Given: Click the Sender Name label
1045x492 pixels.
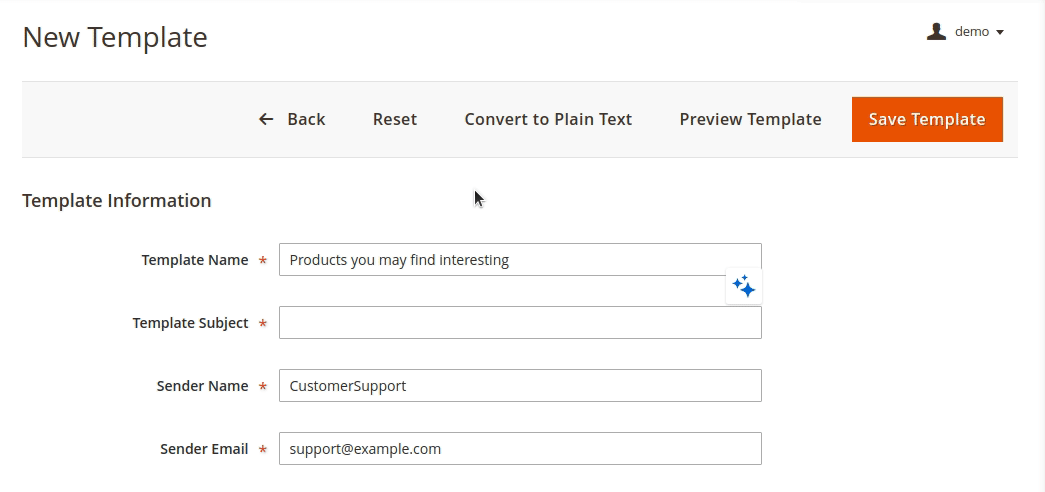Looking at the screenshot, I should [x=202, y=386].
